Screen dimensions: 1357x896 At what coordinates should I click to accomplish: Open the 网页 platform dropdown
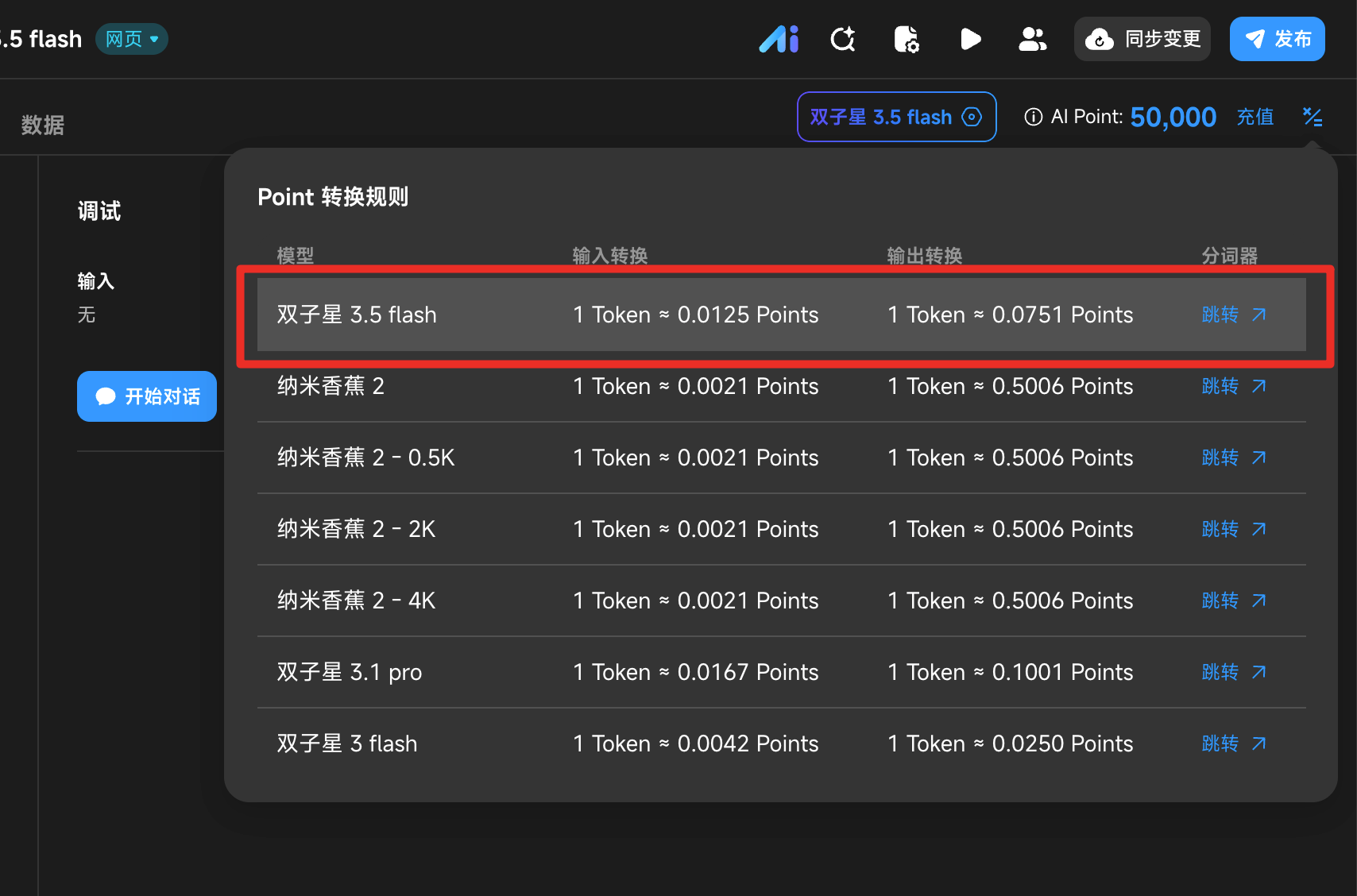[x=132, y=39]
